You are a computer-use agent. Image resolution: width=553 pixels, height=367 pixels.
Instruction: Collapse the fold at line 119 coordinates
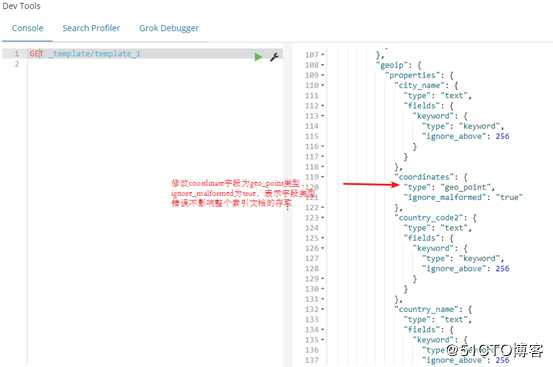pyautogui.click(x=323, y=177)
